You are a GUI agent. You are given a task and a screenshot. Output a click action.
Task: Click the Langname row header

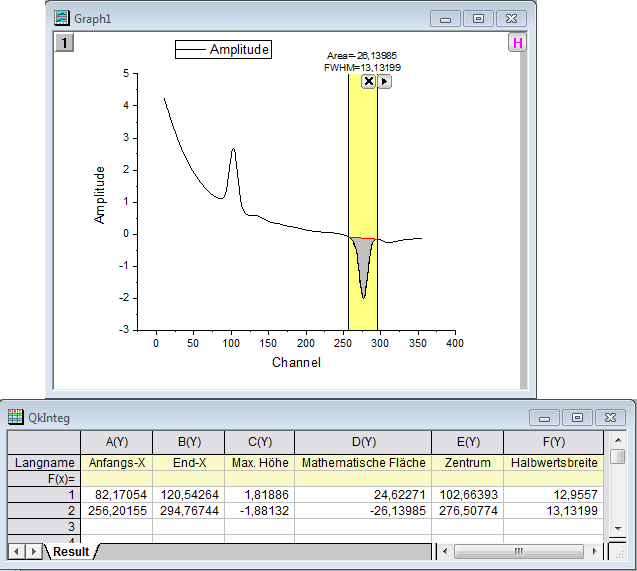[x=44, y=463]
